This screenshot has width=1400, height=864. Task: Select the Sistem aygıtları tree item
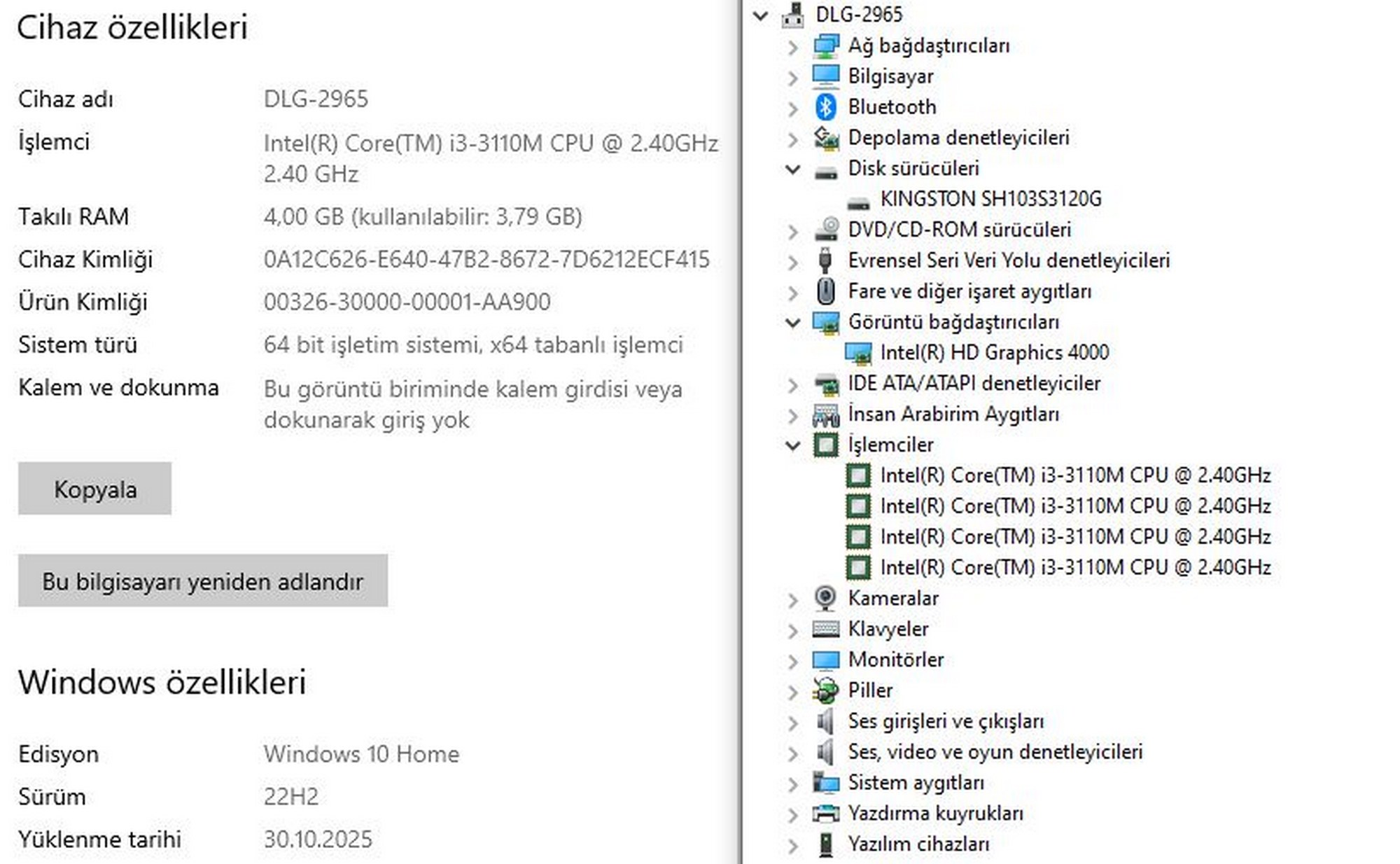(x=916, y=783)
